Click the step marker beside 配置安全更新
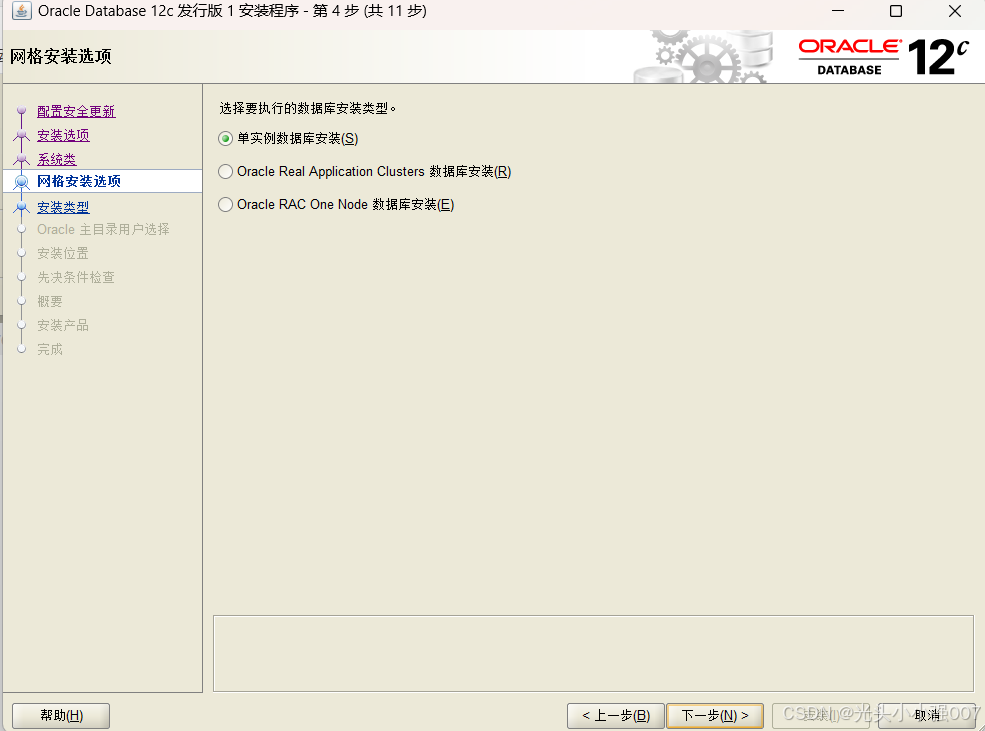Viewport: 985px width, 731px height. click(x=22, y=110)
